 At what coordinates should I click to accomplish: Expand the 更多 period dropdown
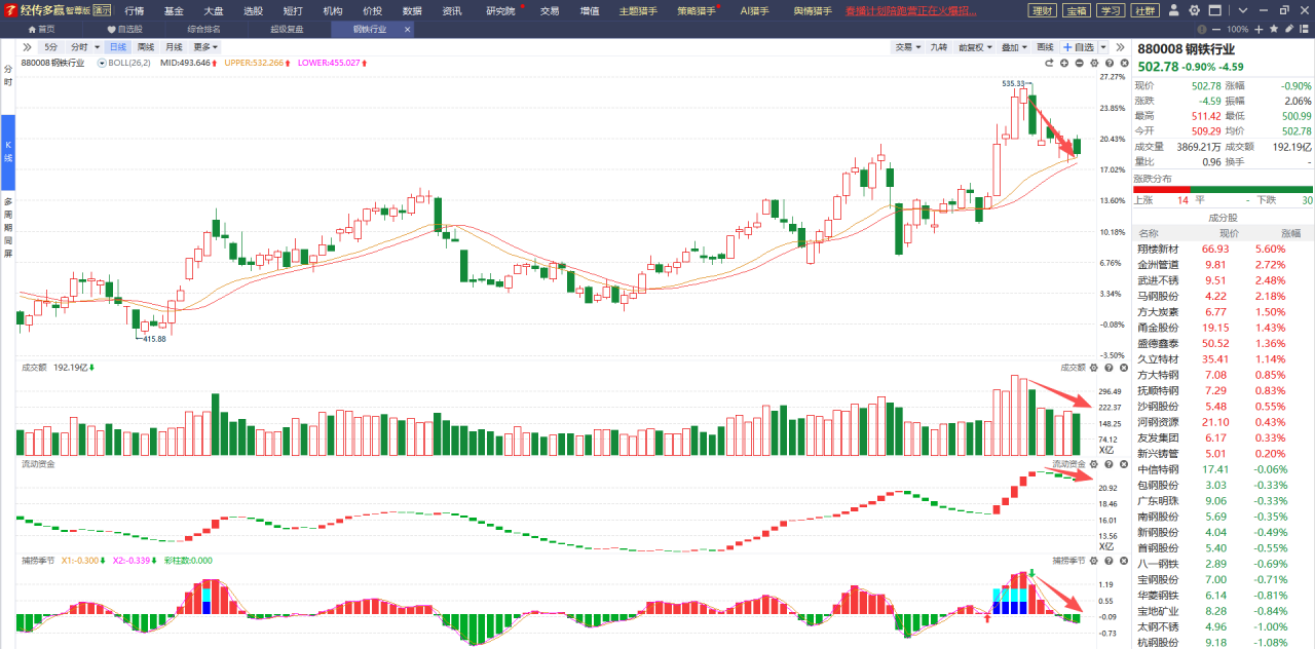tap(206, 47)
